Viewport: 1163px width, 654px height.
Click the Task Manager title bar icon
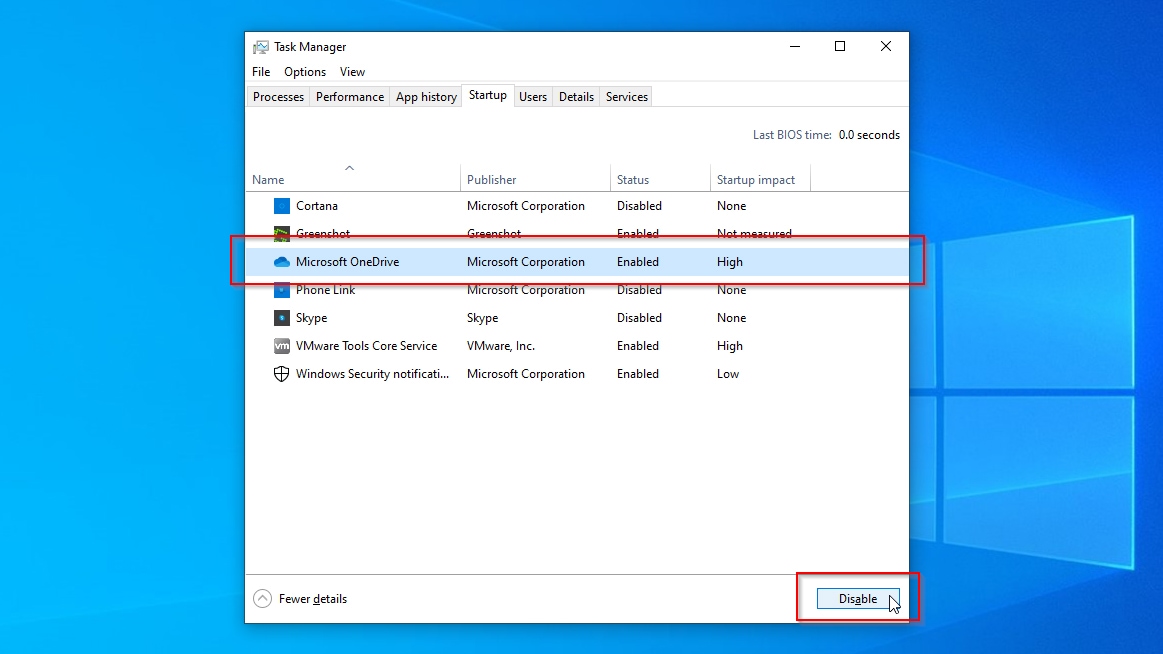pos(261,47)
